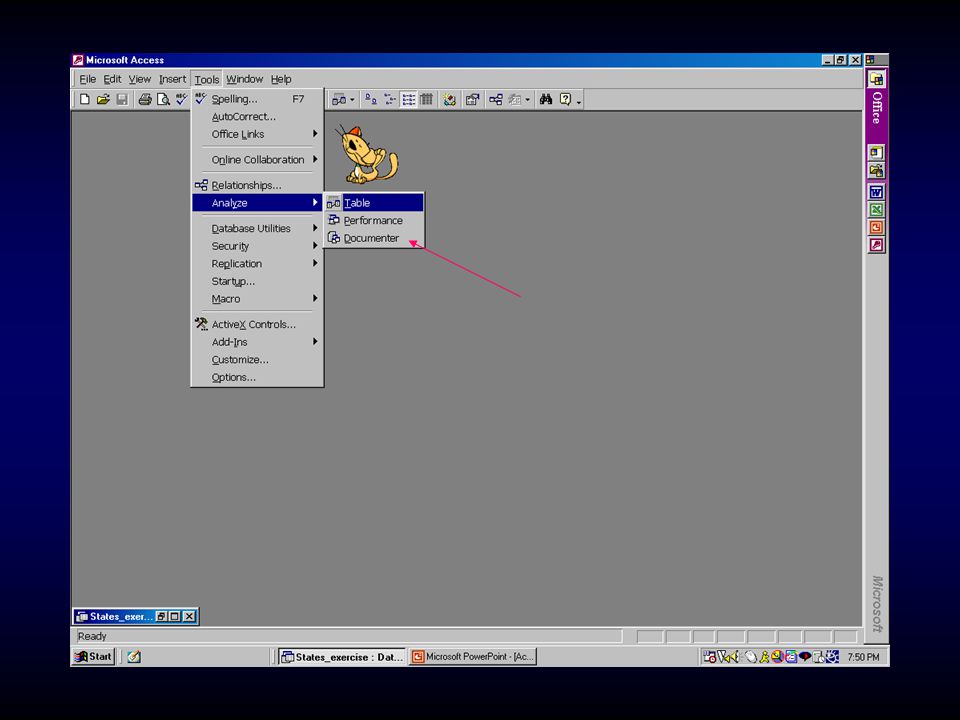Screen dimensions: 960x720
Task: Click the Print Preview magnifier icon
Action: 163,99
